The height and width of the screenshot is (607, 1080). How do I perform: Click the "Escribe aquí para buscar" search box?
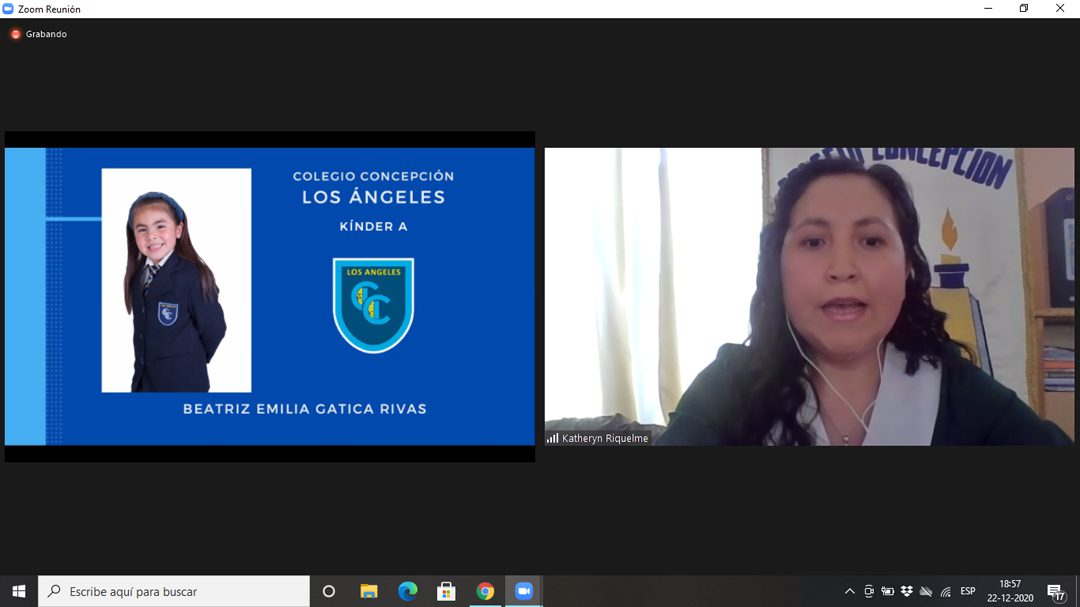(x=175, y=591)
